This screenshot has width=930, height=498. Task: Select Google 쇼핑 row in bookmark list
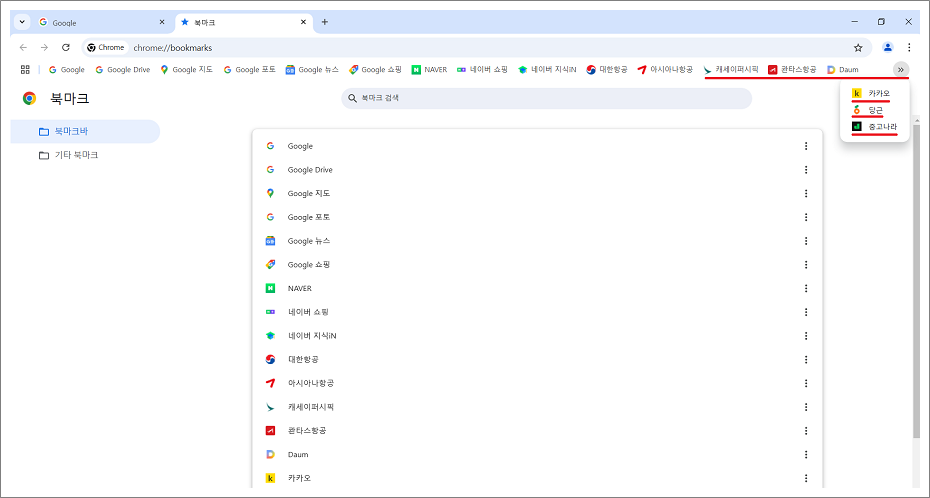tap(537, 264)
